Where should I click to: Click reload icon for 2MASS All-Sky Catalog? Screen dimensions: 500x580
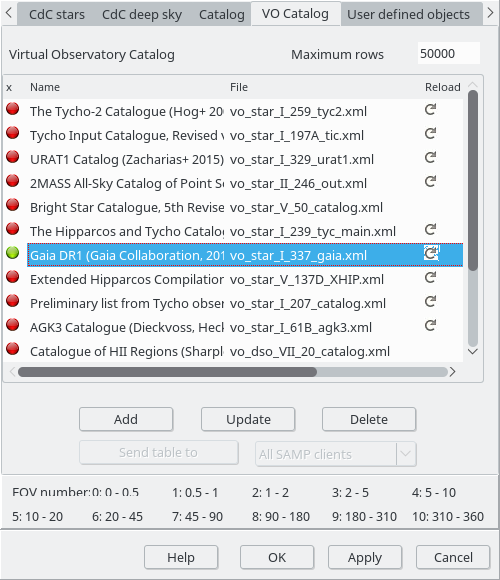[430, 182]
